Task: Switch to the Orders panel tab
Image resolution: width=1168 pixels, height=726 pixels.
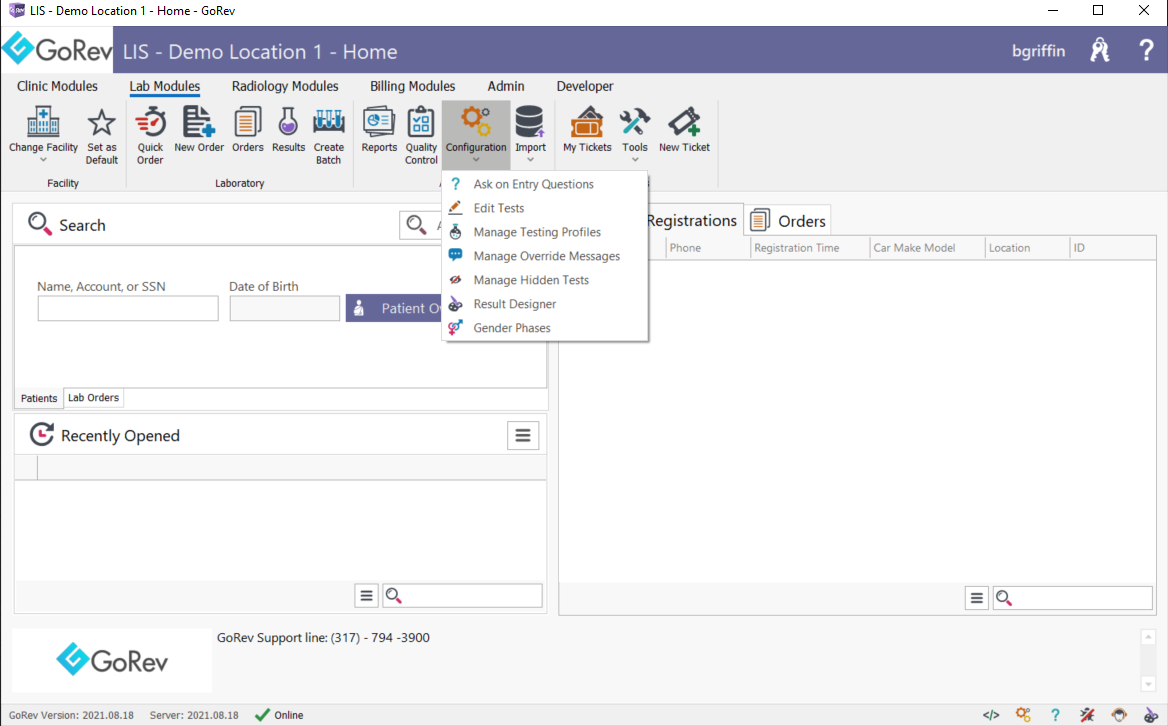Action: pos(788,220)
